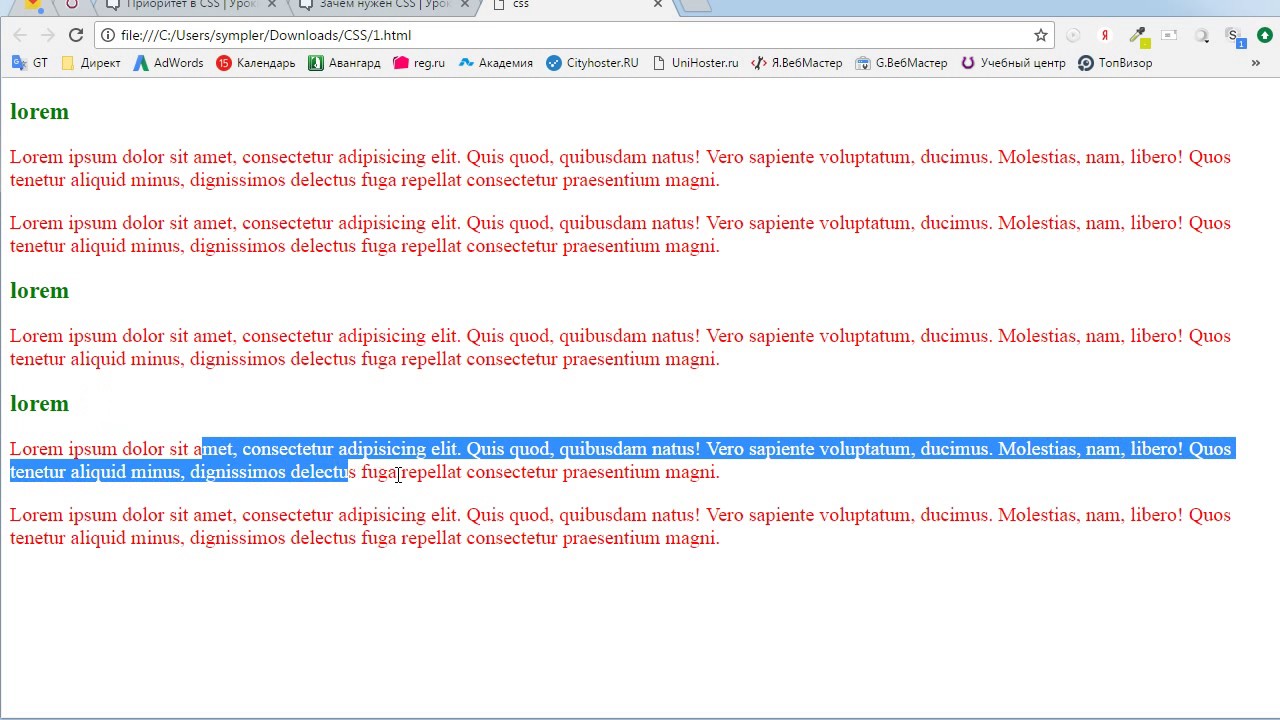Viewport: 1280px width, 720px height.
Task: Open the GT bookmark
Action: pyautogui.click(x=29, y=63)
